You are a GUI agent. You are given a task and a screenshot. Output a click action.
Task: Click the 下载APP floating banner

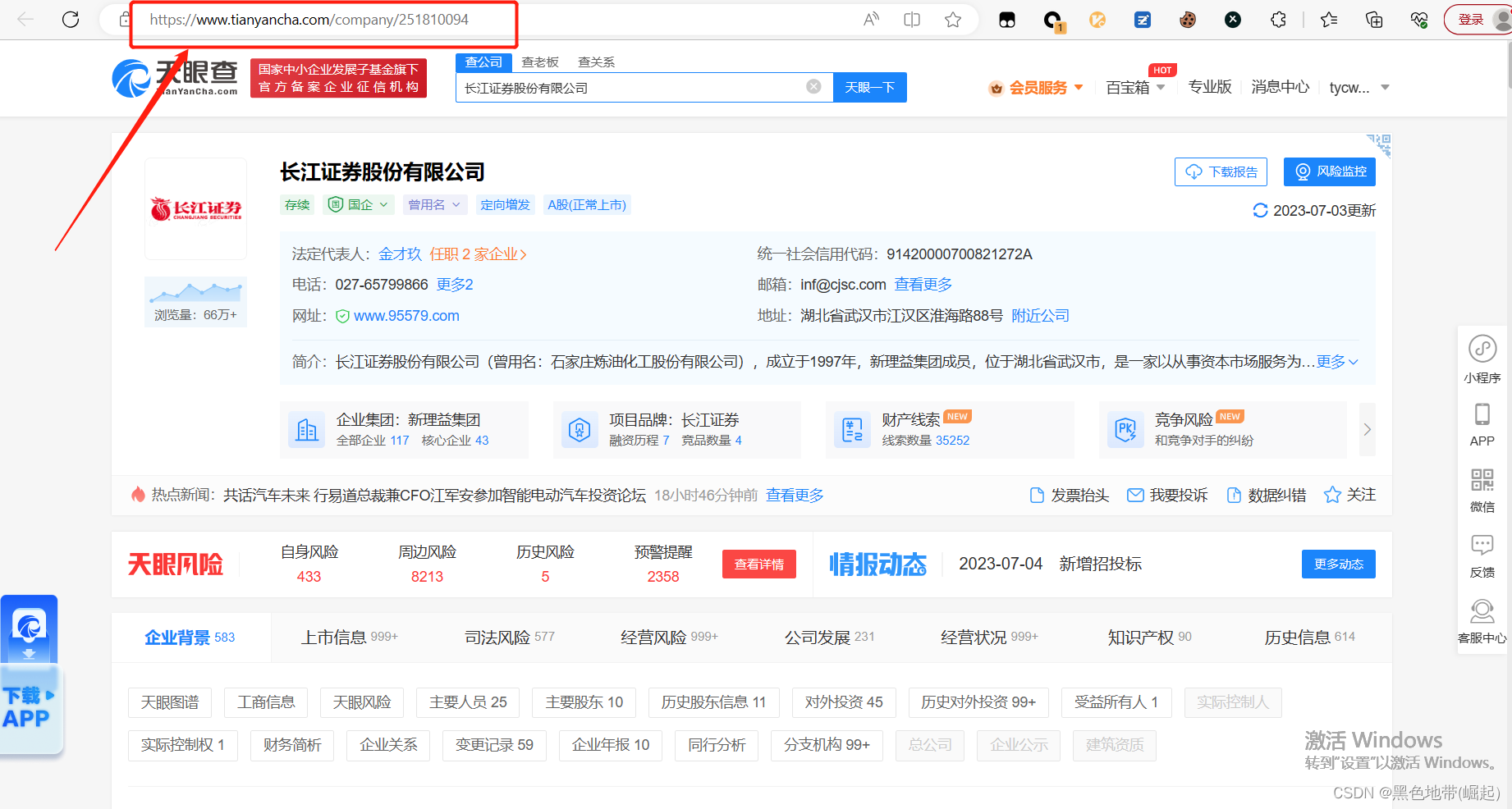coord(30,674)
